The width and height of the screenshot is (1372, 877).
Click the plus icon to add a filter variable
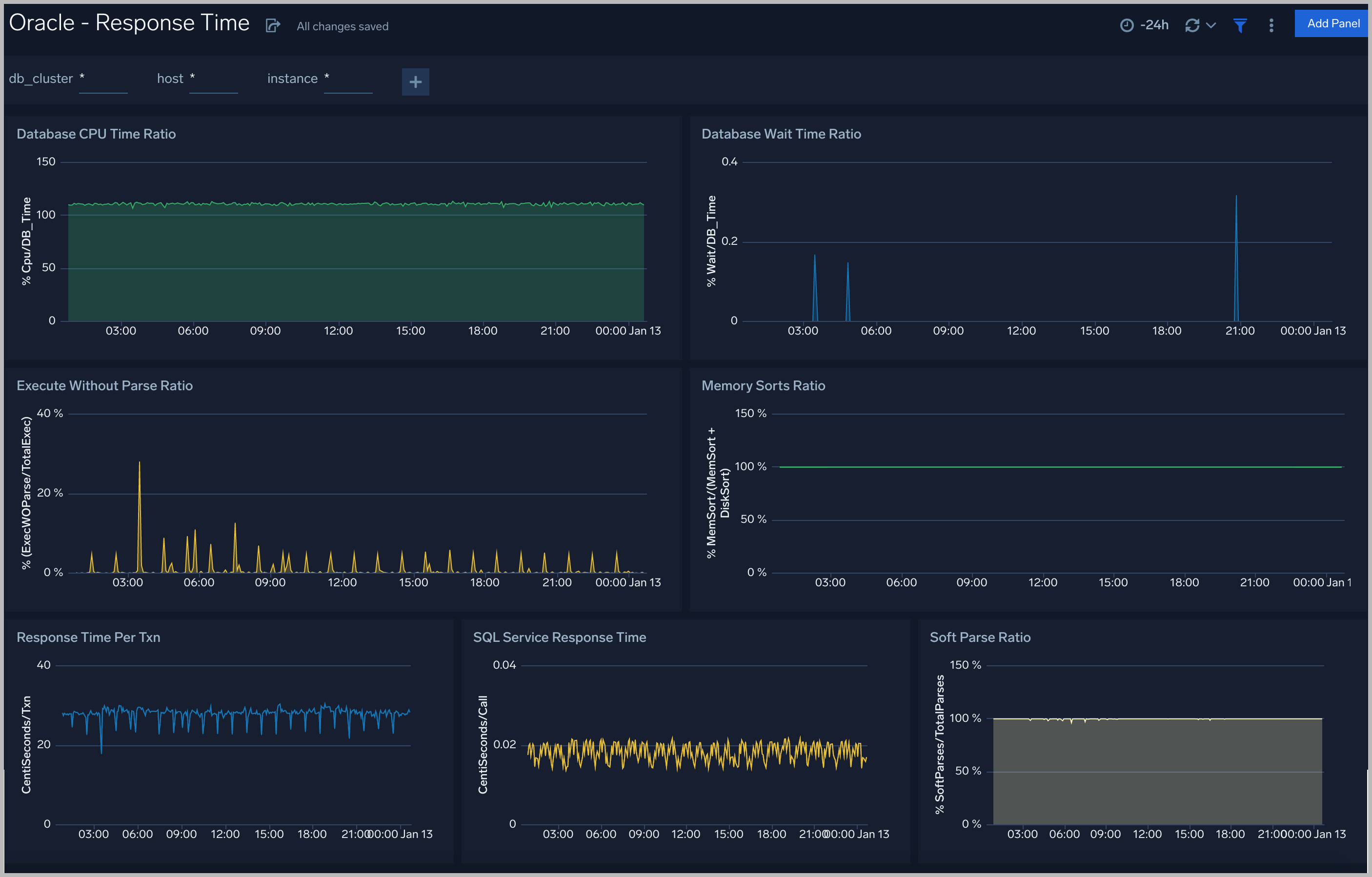(415, 82)
